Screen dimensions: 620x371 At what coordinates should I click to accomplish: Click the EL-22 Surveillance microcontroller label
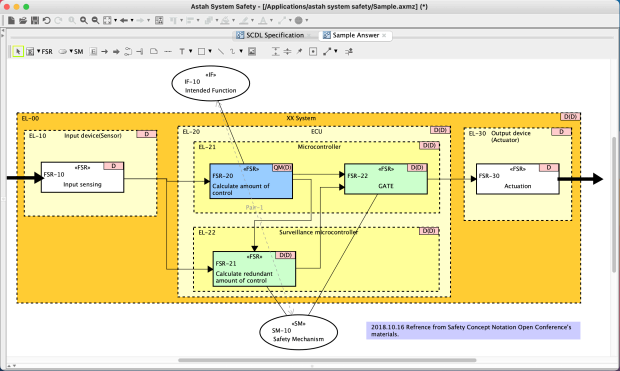coord(318,232)
